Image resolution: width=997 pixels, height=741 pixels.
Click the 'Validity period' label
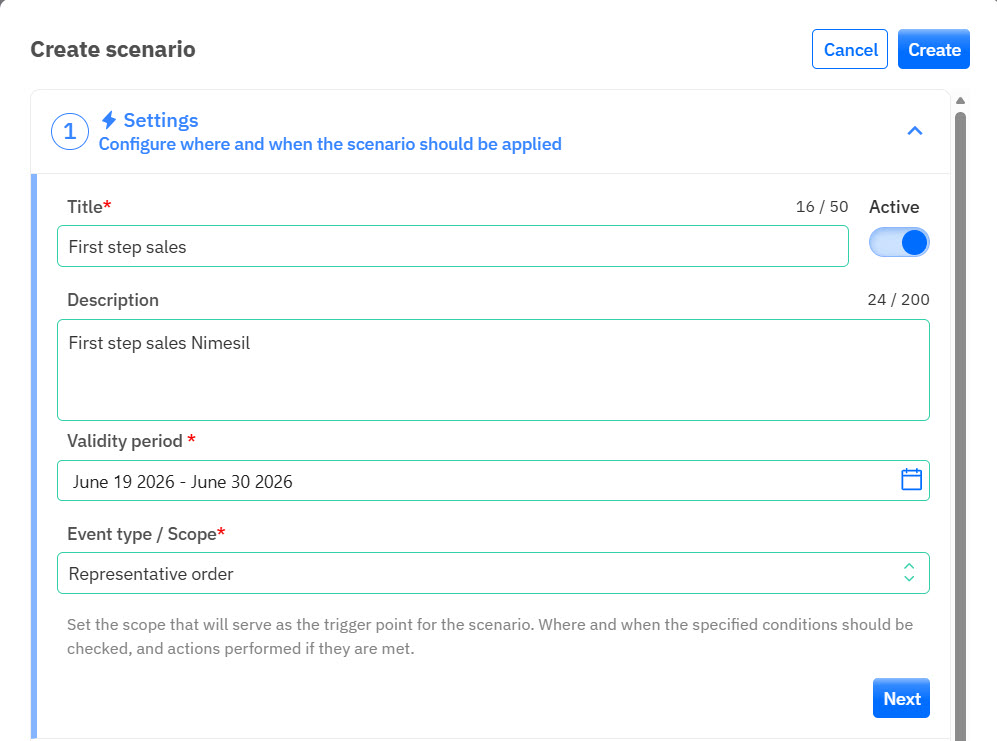131,441
